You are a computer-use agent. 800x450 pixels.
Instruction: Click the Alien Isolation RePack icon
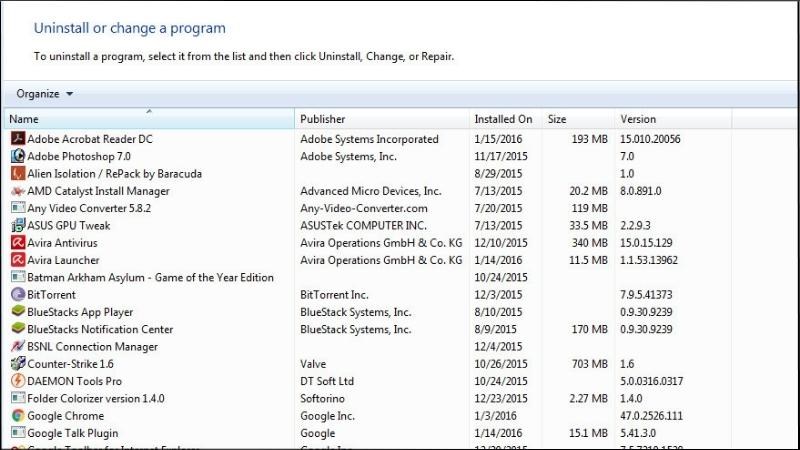pyautogui.click(x=17, y=173)
